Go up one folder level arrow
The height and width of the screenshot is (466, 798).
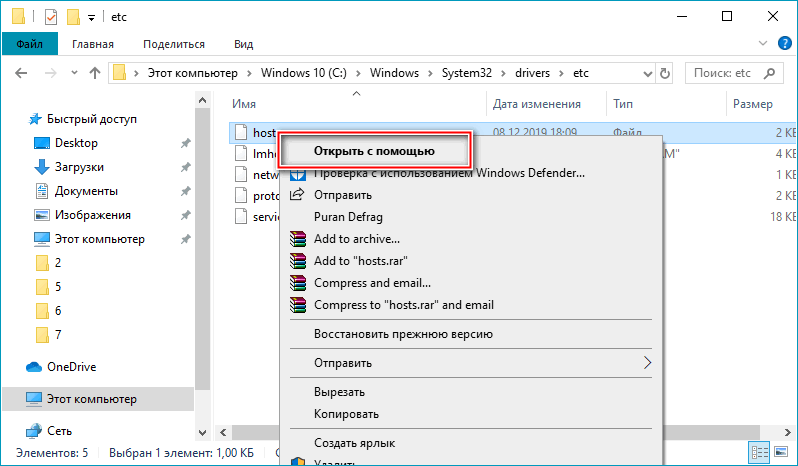click(95, 73)
